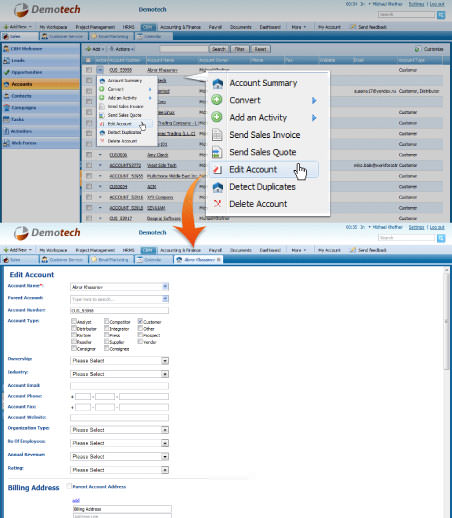Open the Dashboard menu in Edit Account screen

[x=270, y=250]
